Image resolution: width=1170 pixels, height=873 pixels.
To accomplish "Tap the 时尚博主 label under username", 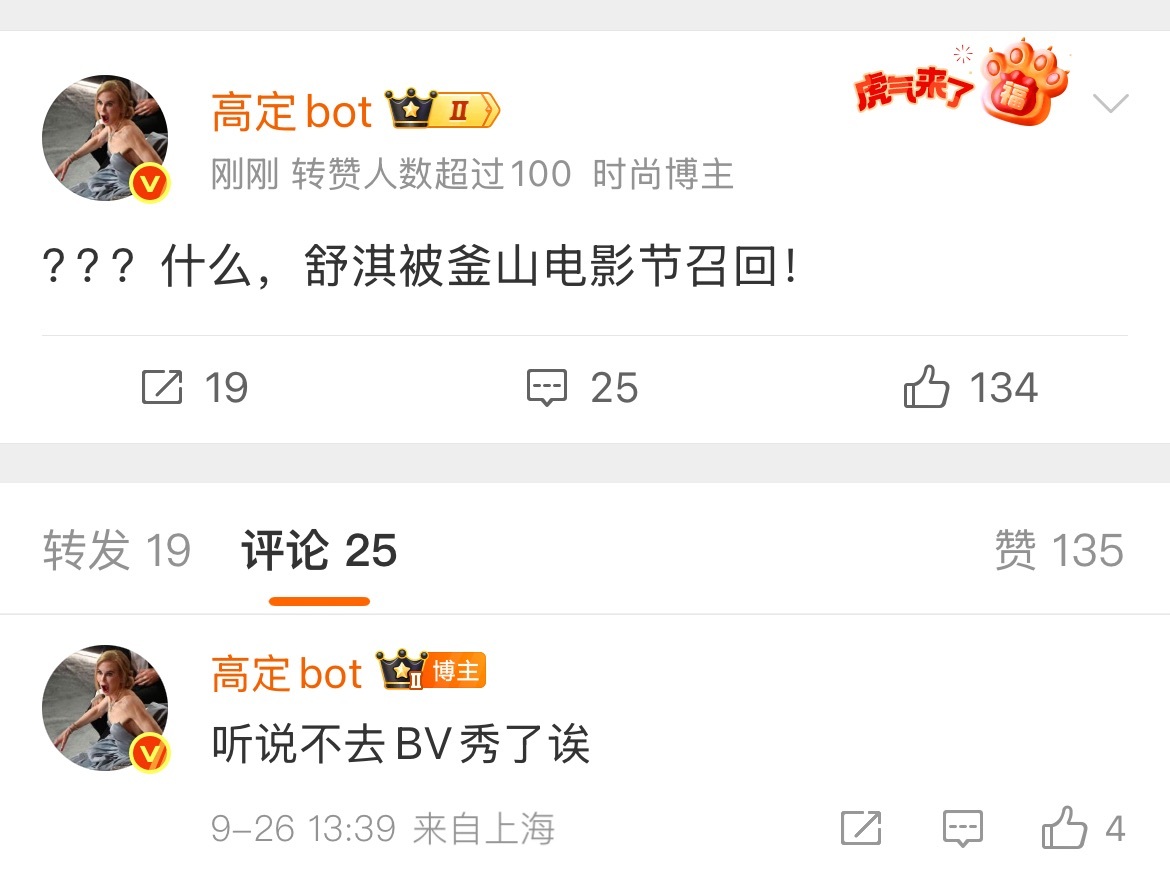I will [x=663, y=175].
